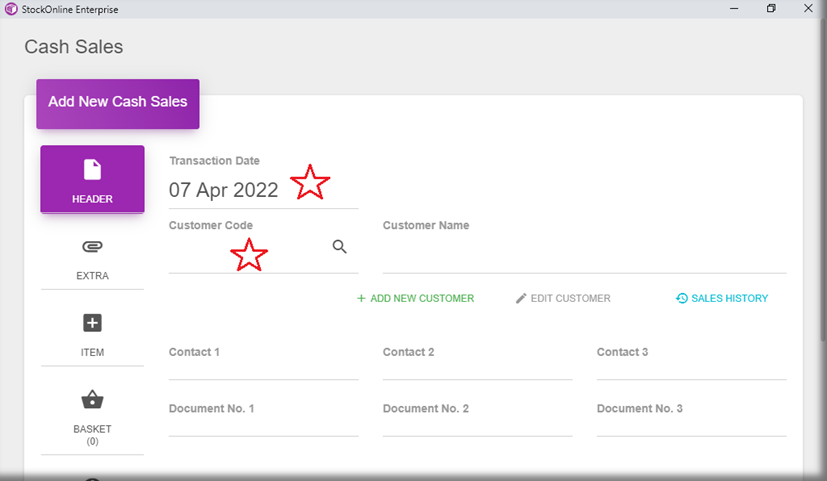Open the EXTRA paperclip section
Screen dimensions: 827x481
click(x=92, y=258)
